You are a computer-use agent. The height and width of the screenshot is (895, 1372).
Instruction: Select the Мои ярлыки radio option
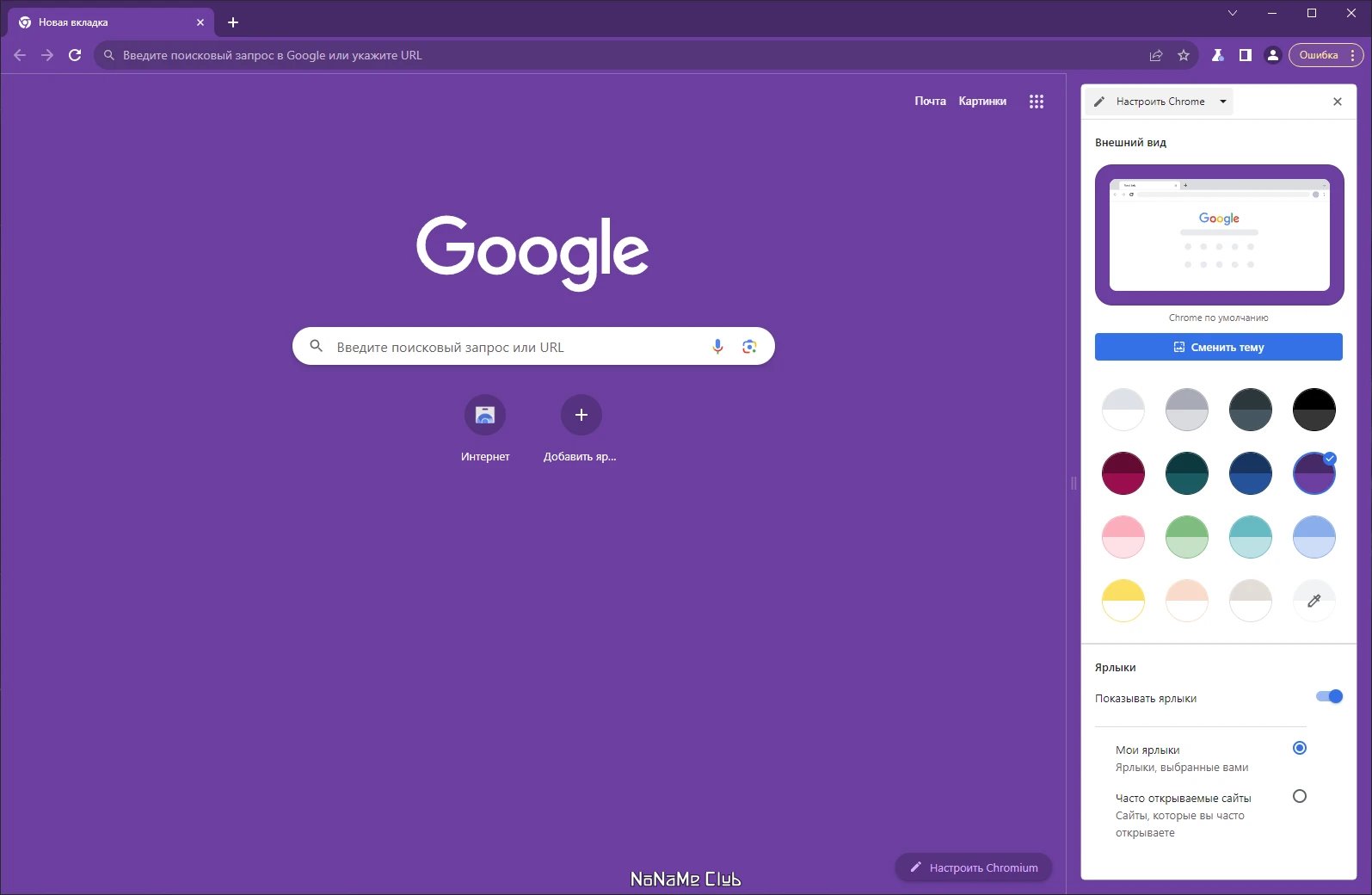point(1300,748)
